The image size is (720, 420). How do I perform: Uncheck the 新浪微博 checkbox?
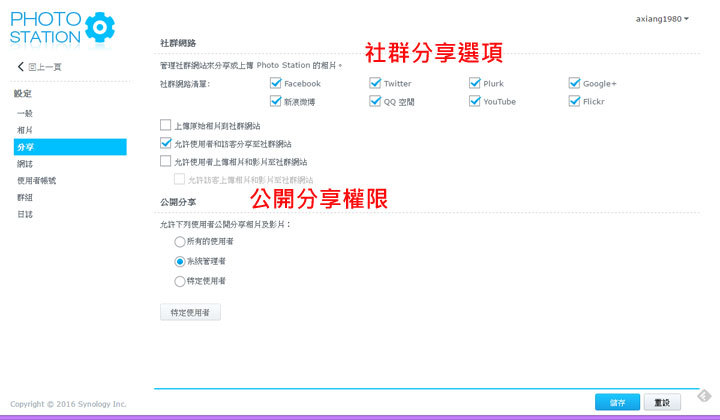(x=276, y=101)
